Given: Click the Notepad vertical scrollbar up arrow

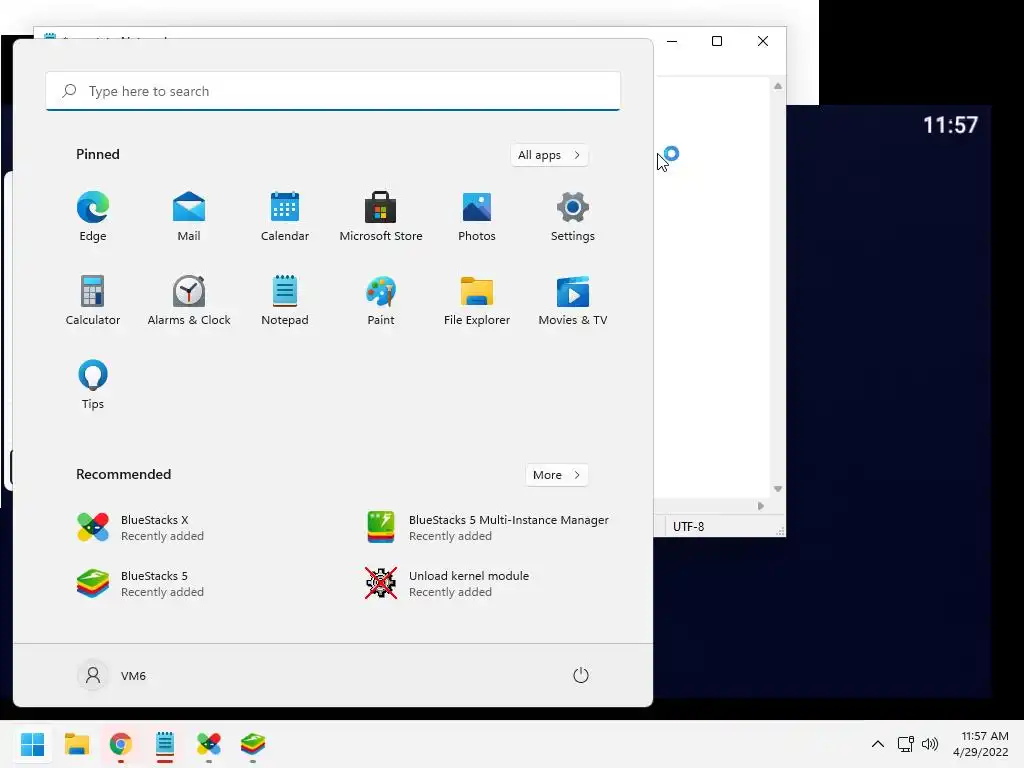Looking at the screenshot, I should click(x=778, y=86).
